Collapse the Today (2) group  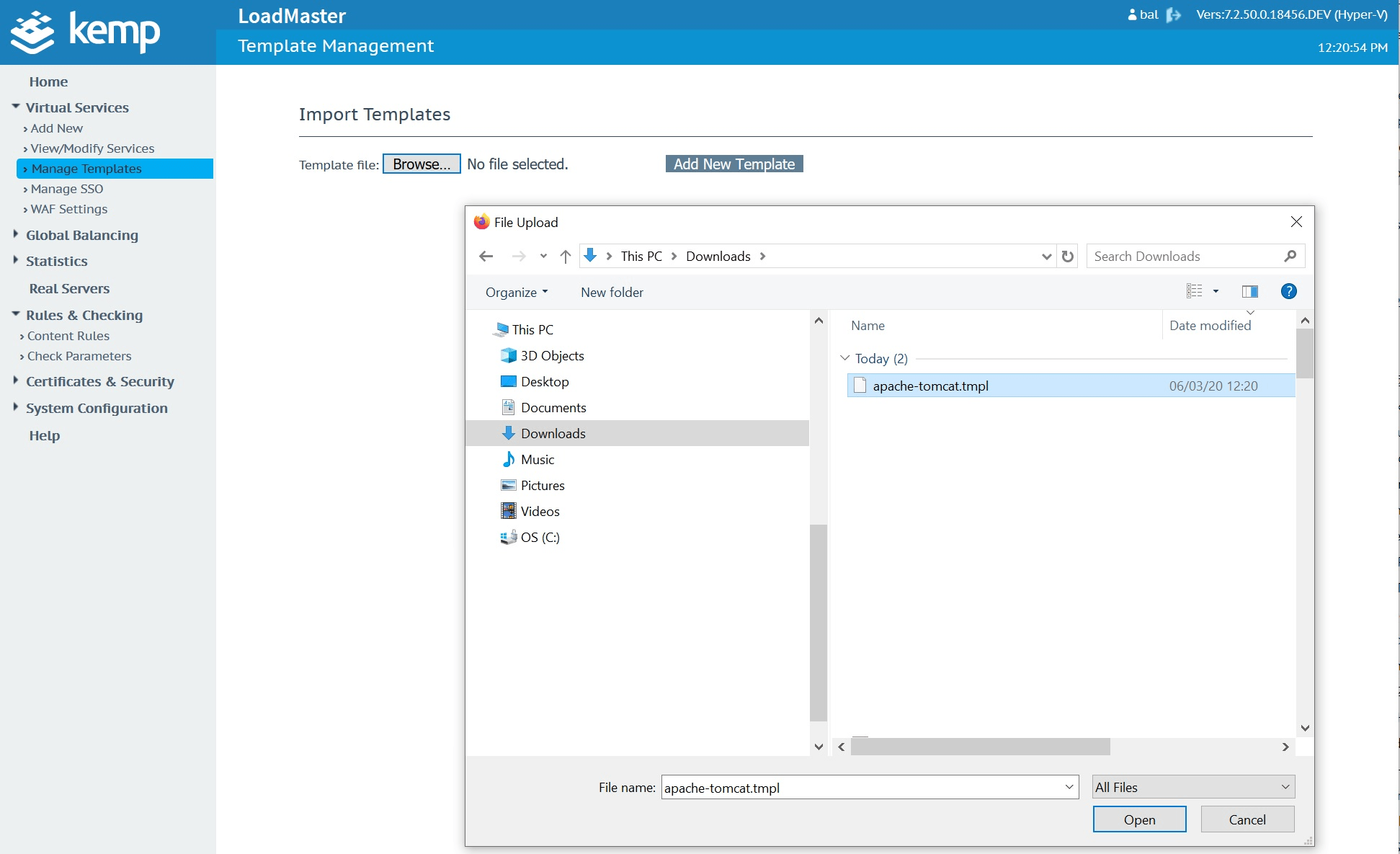click(x=845, y=358)
